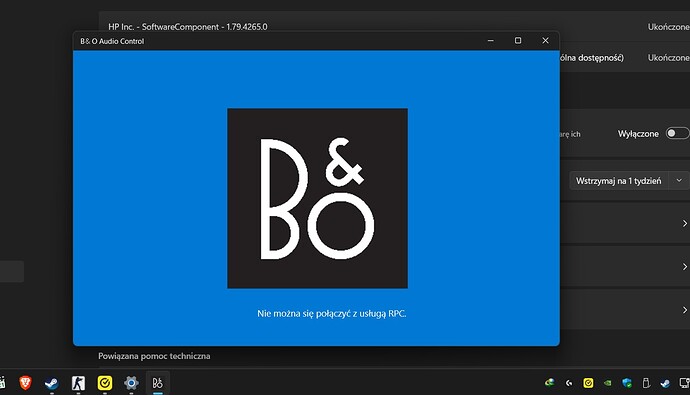Image resolution: width=690 pixels, height=395 pixels.
Task: Click the white G tray icon beside Norton
Action: click(x=569, y=383)
